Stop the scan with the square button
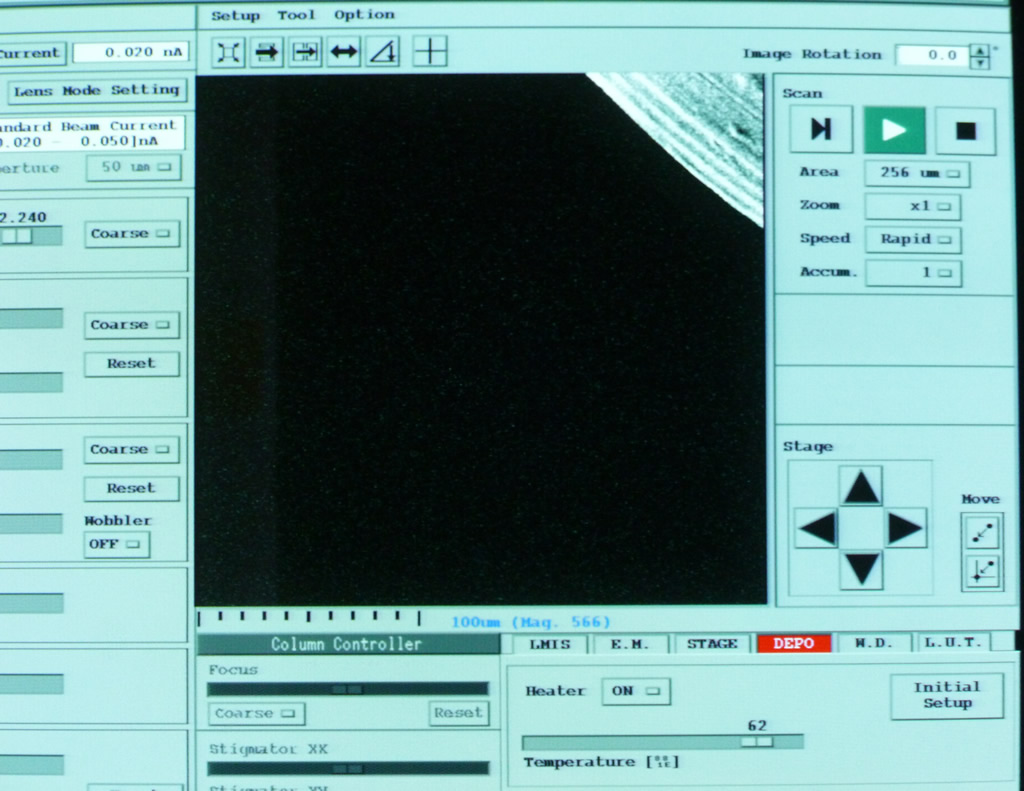Viewport: 1024px width, 791px height. coord(965,130)
